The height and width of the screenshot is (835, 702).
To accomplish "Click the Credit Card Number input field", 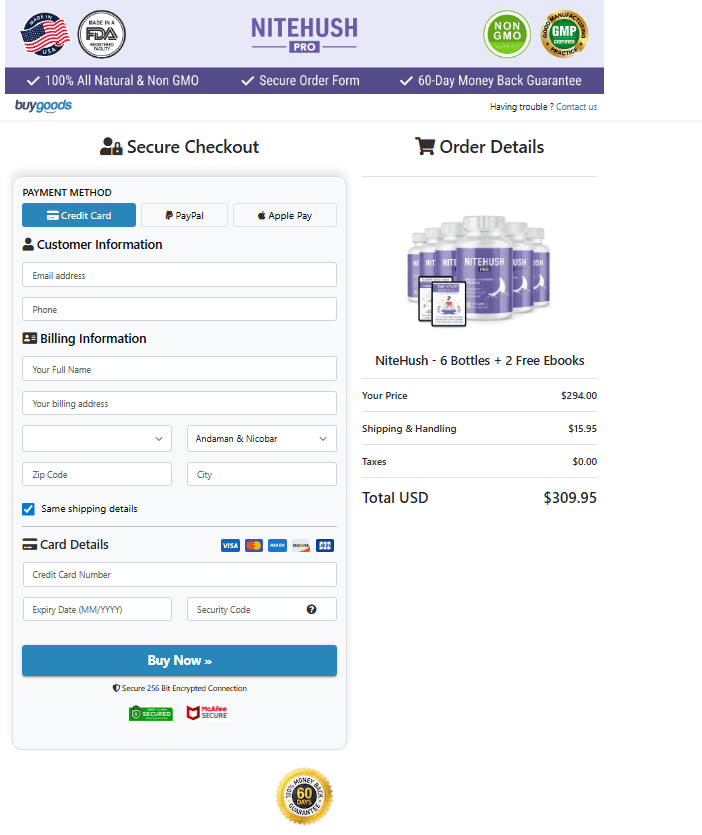I will click(179, 575).
